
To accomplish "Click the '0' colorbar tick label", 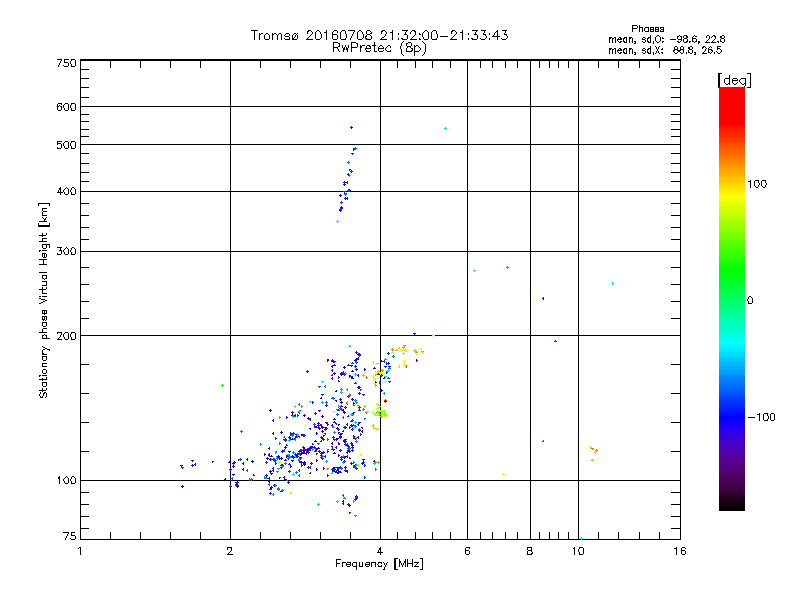I will 750,301.
